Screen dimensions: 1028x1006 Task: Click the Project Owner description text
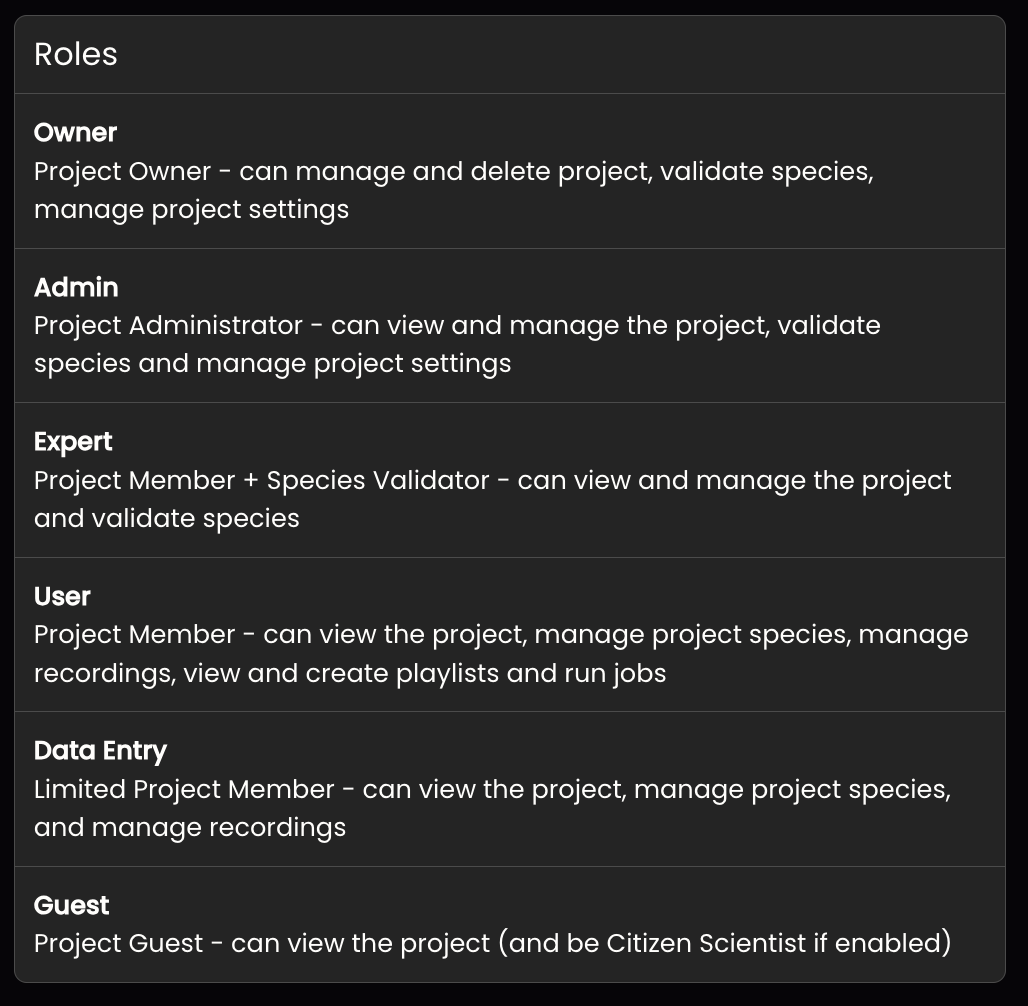point(454,190)
